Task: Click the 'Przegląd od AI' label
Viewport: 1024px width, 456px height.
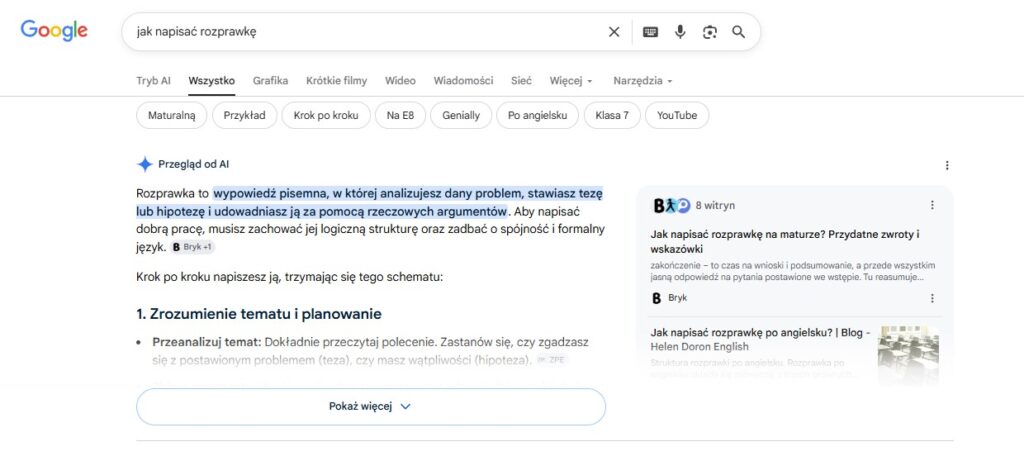Action: point(193,165)
